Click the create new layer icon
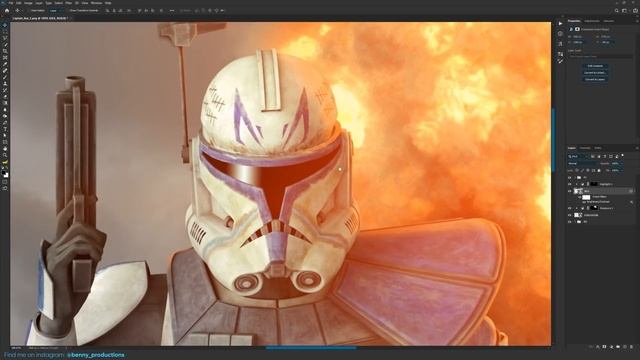 (x=625, y=347)
